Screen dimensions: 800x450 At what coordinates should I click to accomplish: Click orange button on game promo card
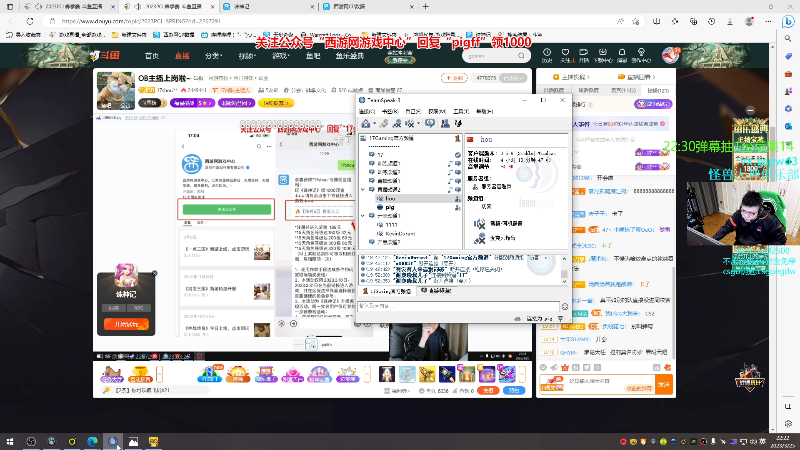click(x=126, y=324)
